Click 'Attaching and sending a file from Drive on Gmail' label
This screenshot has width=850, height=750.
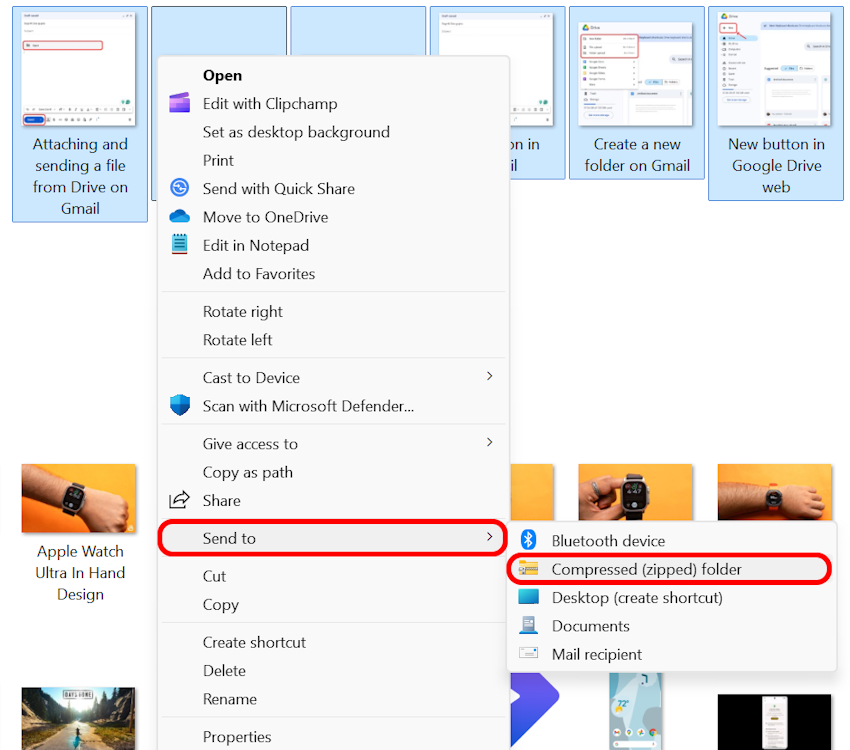(x=80, y=176)
